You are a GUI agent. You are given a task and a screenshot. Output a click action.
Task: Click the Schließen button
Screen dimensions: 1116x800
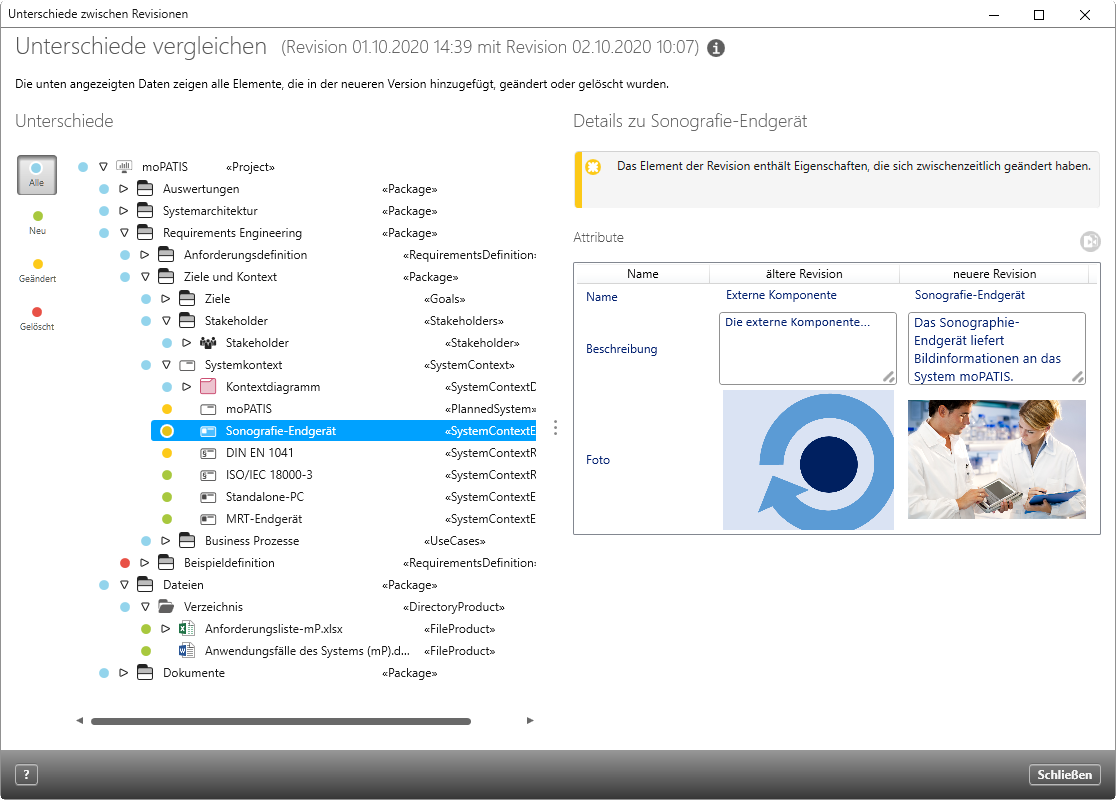[1064, 775]
